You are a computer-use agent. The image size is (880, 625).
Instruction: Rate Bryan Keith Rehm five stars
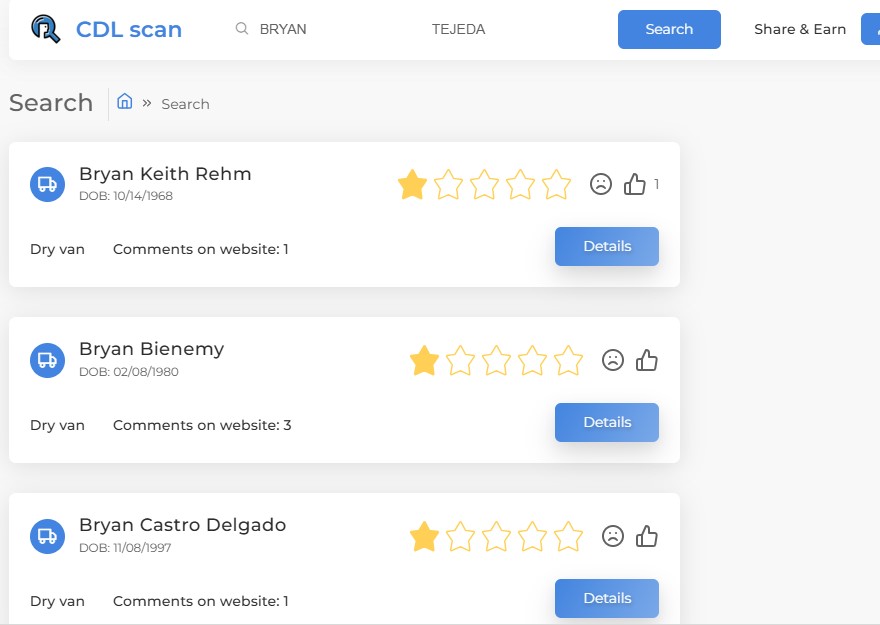tap(556, 184)
